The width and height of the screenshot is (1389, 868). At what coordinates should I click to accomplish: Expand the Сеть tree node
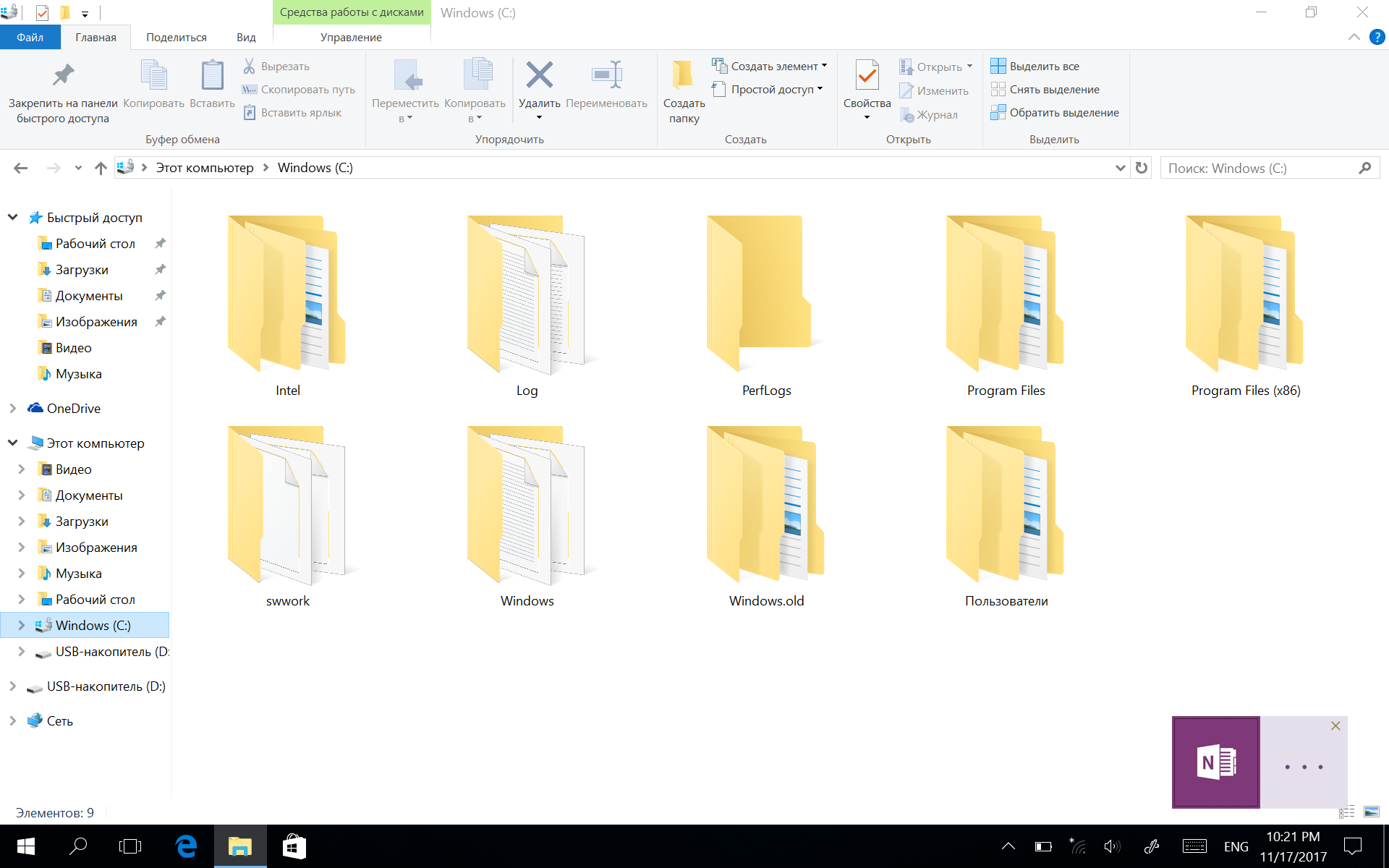click(13, 720)
